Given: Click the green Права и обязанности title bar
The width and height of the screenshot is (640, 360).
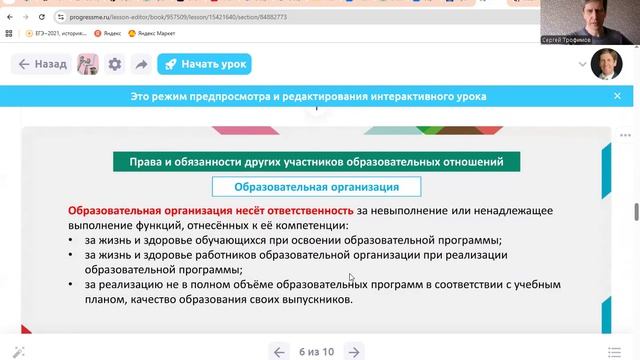Looking at the screenshot, I should [316, 162].
